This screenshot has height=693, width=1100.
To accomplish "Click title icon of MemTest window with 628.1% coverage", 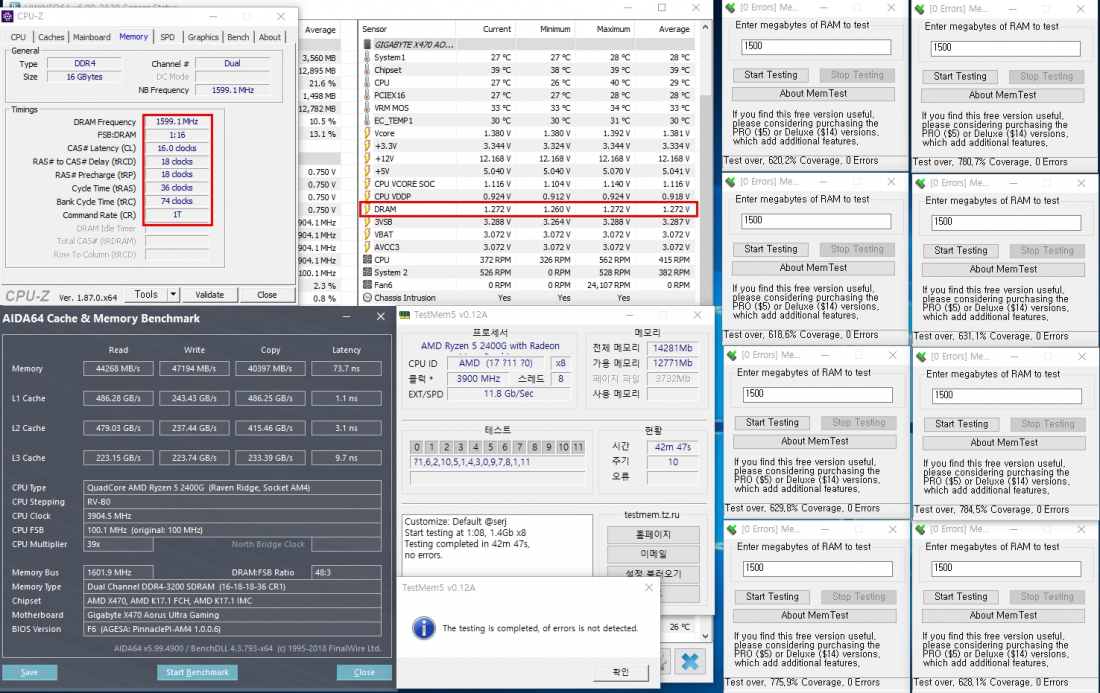I will (x=920, y=530).
